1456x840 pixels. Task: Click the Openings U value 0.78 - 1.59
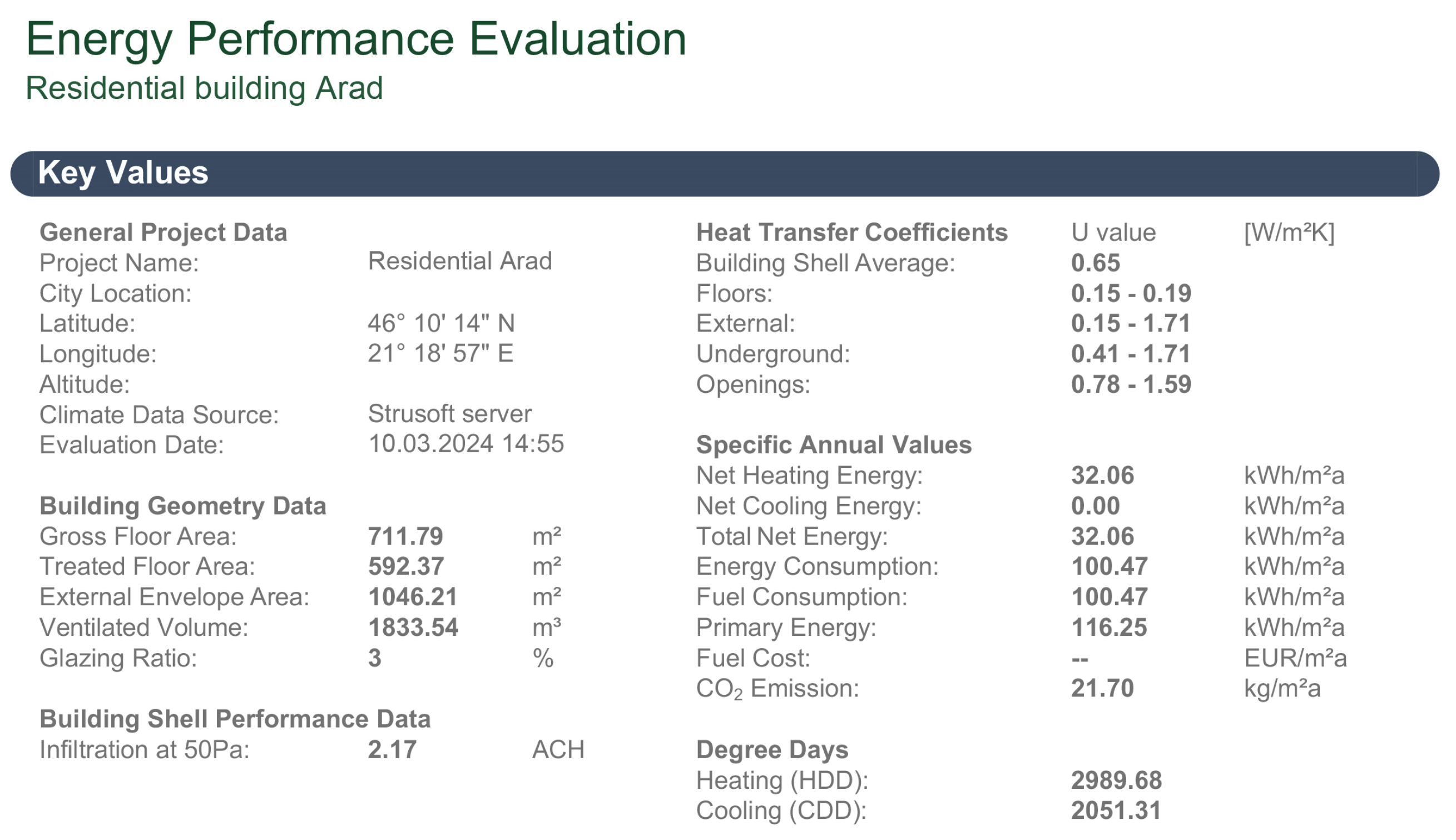click(x=1131, y=385)
